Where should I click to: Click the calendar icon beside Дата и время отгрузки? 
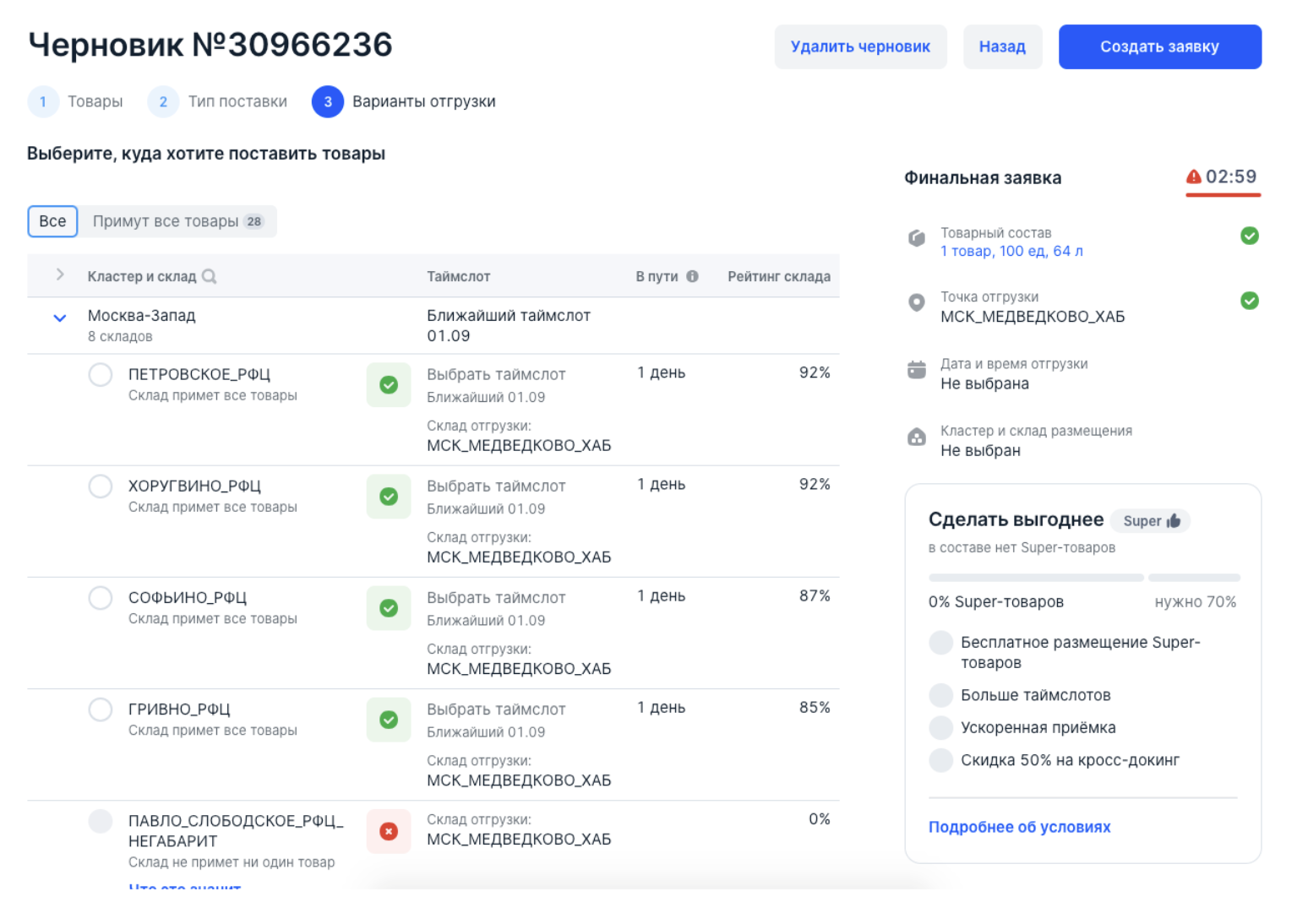pyautogui.click(x=917, y=370)
